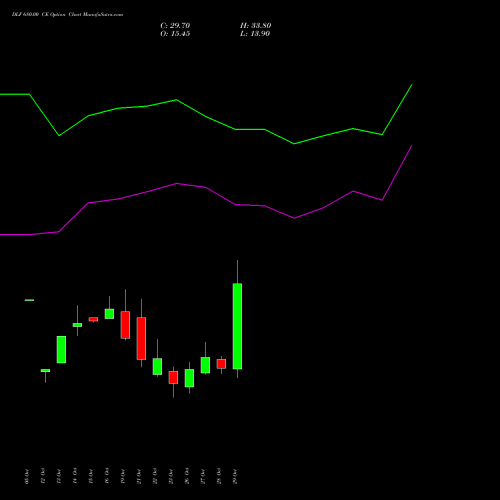Click the open value O: 15.45
The image size is (500, 500).
tap(175, 34)
